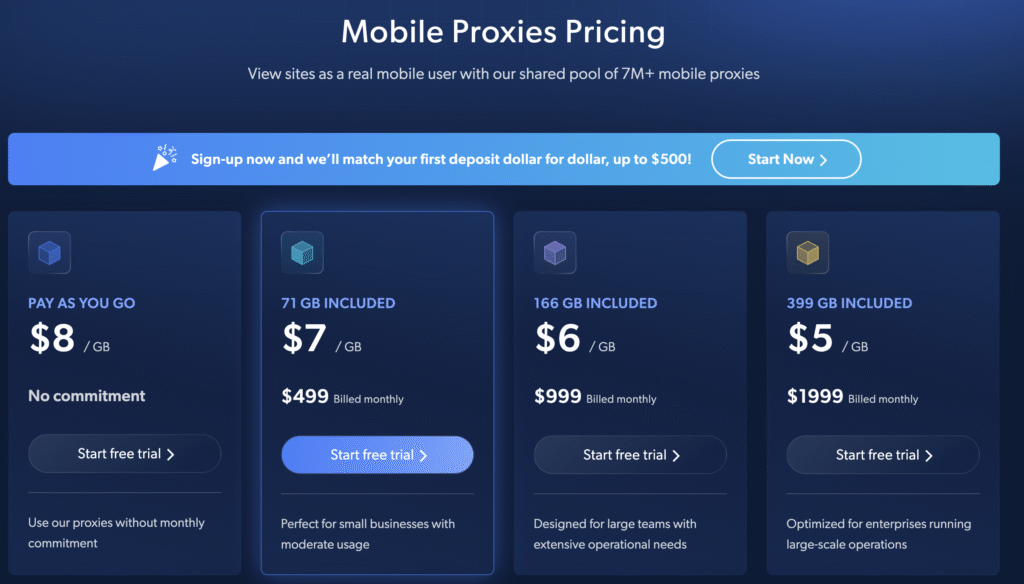Click the purple cube icon on 166 GB plan
This screenshot has width=1024, height=584.
(555, 253)
